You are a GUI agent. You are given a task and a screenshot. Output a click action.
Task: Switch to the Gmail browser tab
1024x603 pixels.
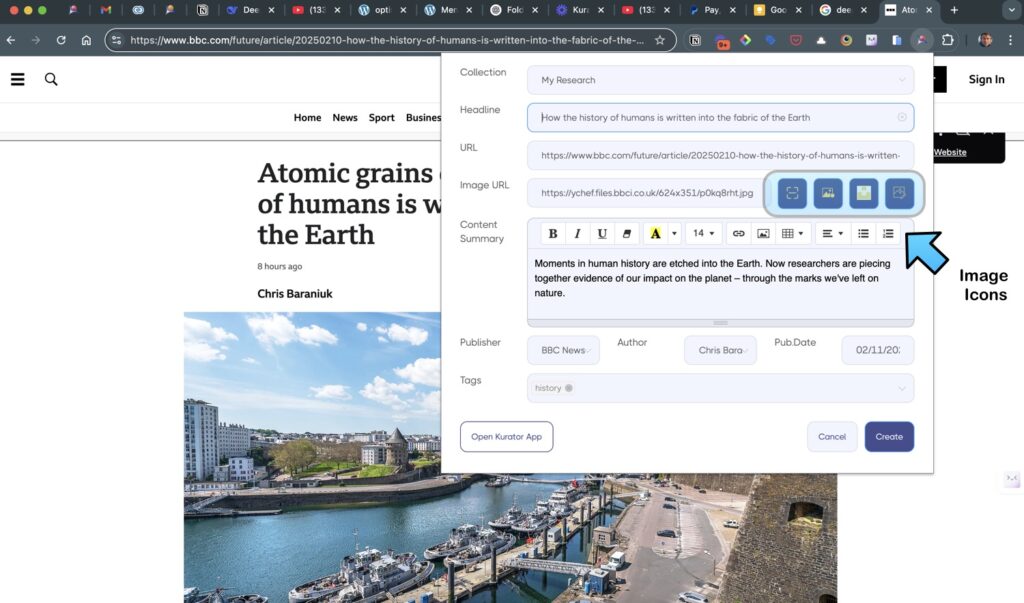(x=106, y=10)
